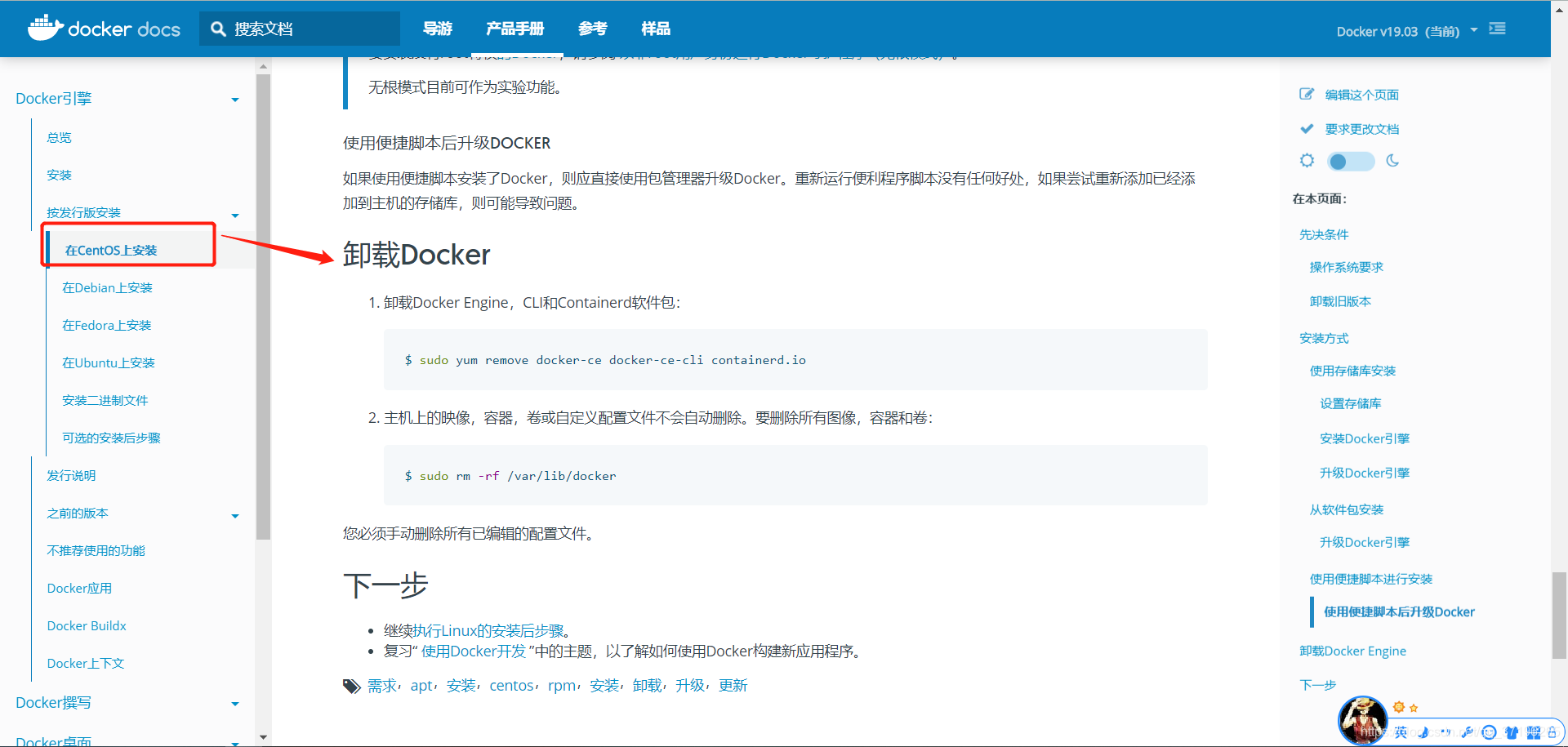1568x747 pixels.
Task: Follow 使用Docker开发 link
Action: point(474,651)
